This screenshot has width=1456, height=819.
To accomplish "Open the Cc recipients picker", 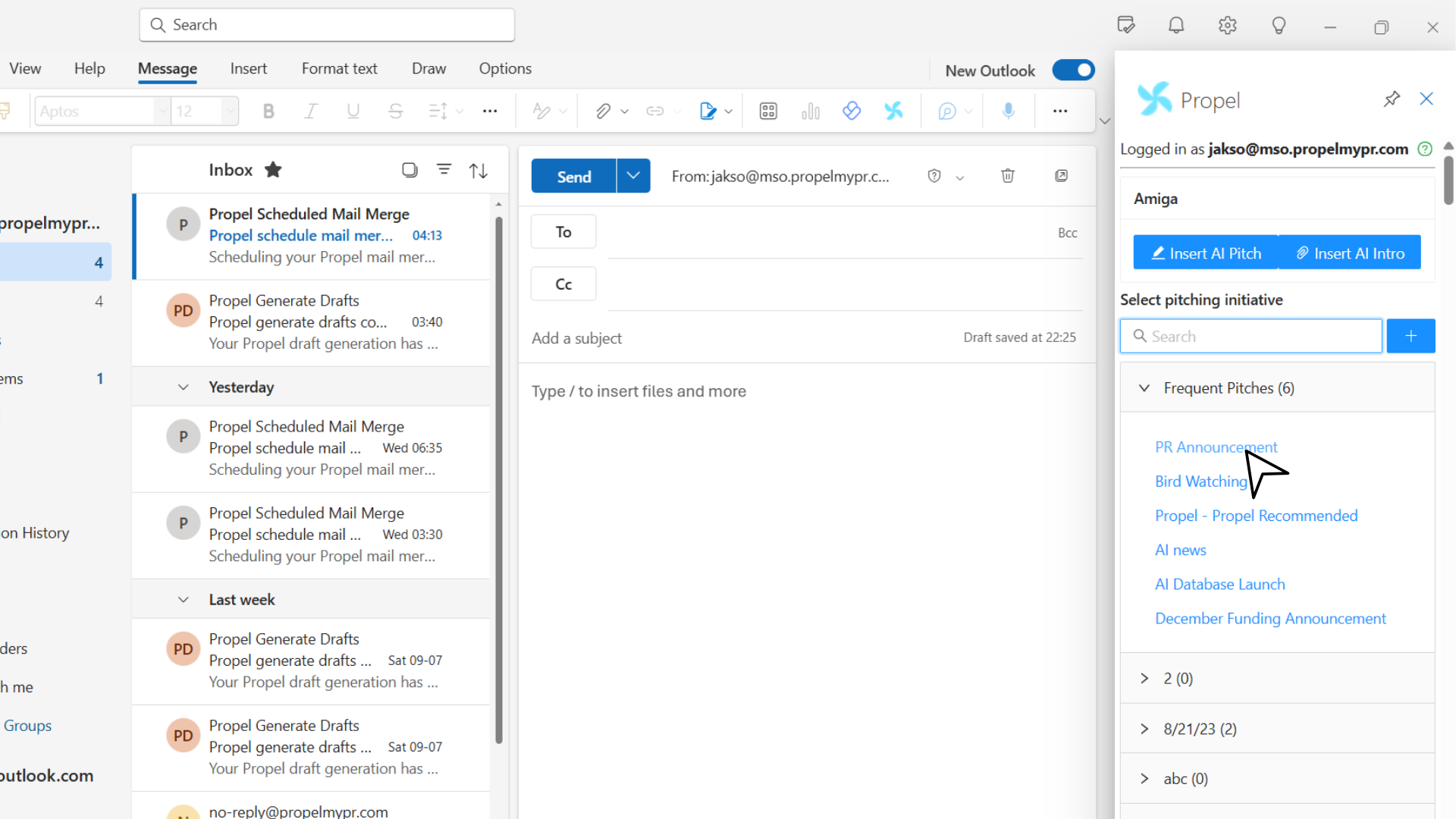I will 563,284.
